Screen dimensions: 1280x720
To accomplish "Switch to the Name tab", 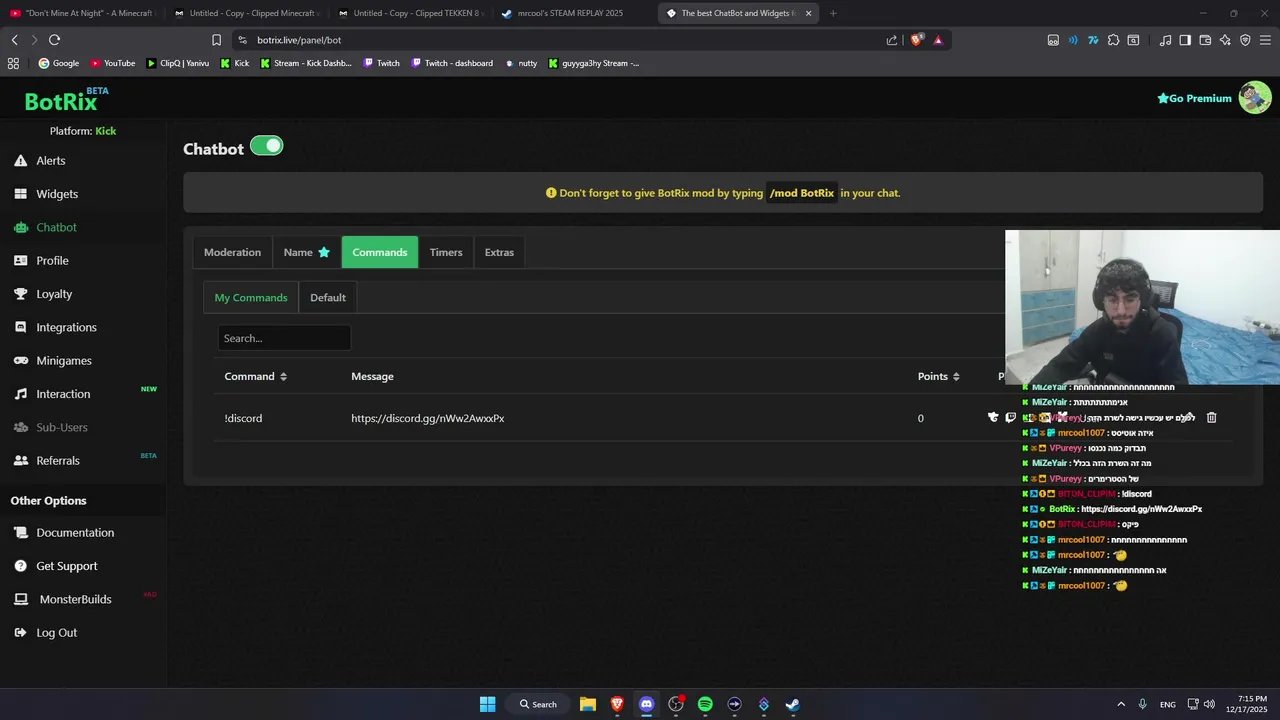I will pyautogui.click(x=306, y=252).
